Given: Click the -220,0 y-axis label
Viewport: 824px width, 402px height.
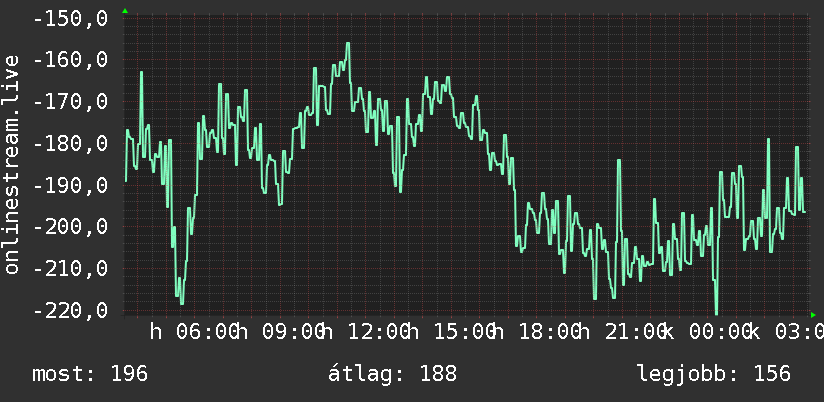Looking at the screenshot, I should click(70, 310).
